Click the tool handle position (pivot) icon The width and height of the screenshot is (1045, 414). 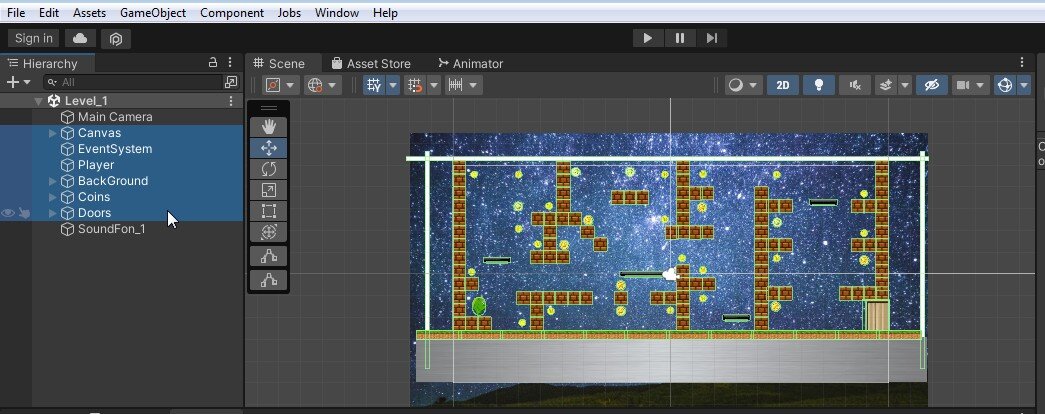[x=273, y=85]
